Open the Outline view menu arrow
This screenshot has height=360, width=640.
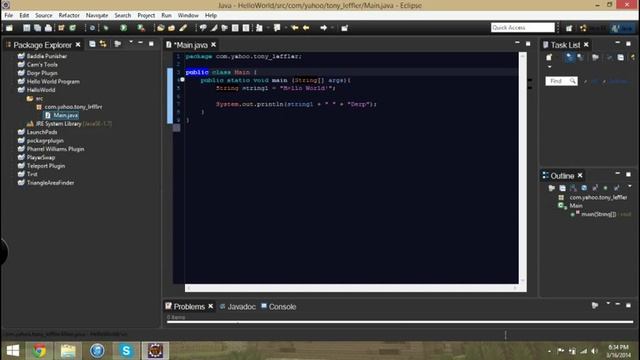pos(630,187)
